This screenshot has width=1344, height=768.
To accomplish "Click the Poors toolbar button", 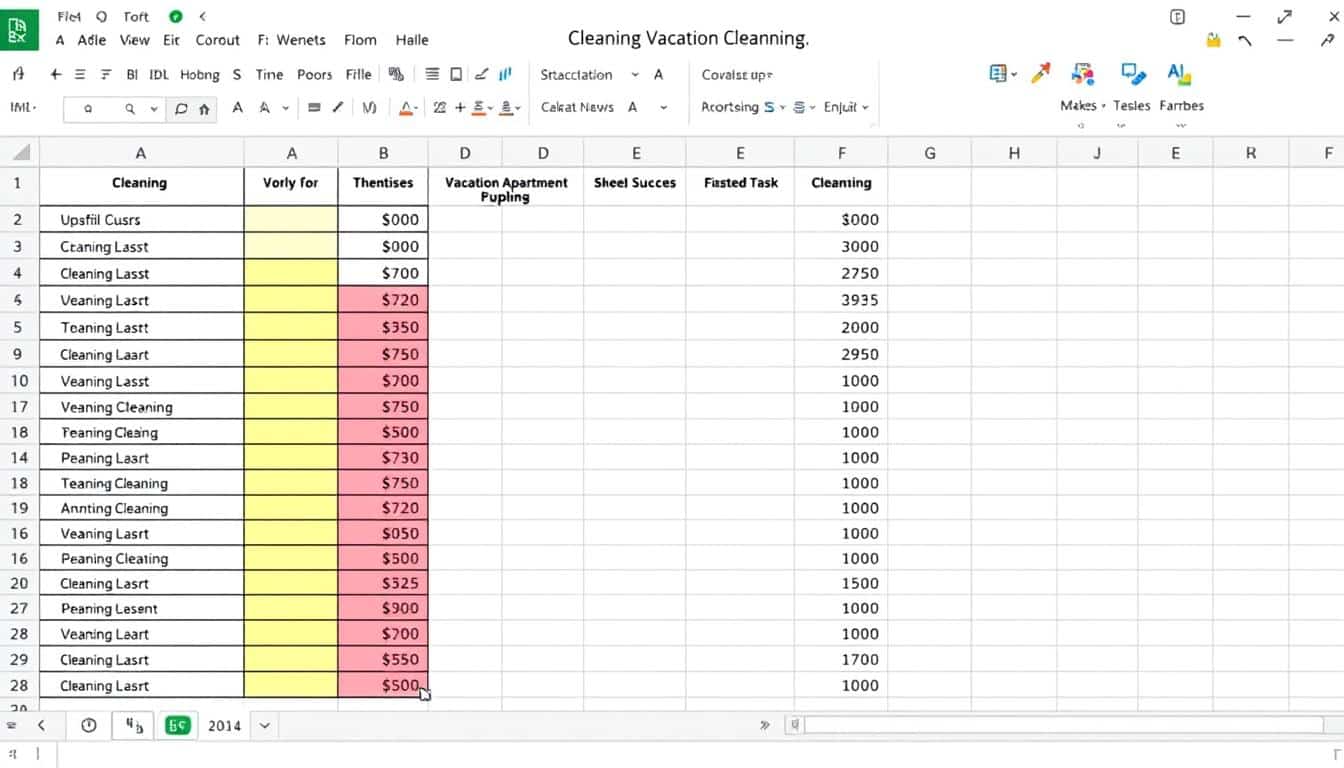I will 314,74.
